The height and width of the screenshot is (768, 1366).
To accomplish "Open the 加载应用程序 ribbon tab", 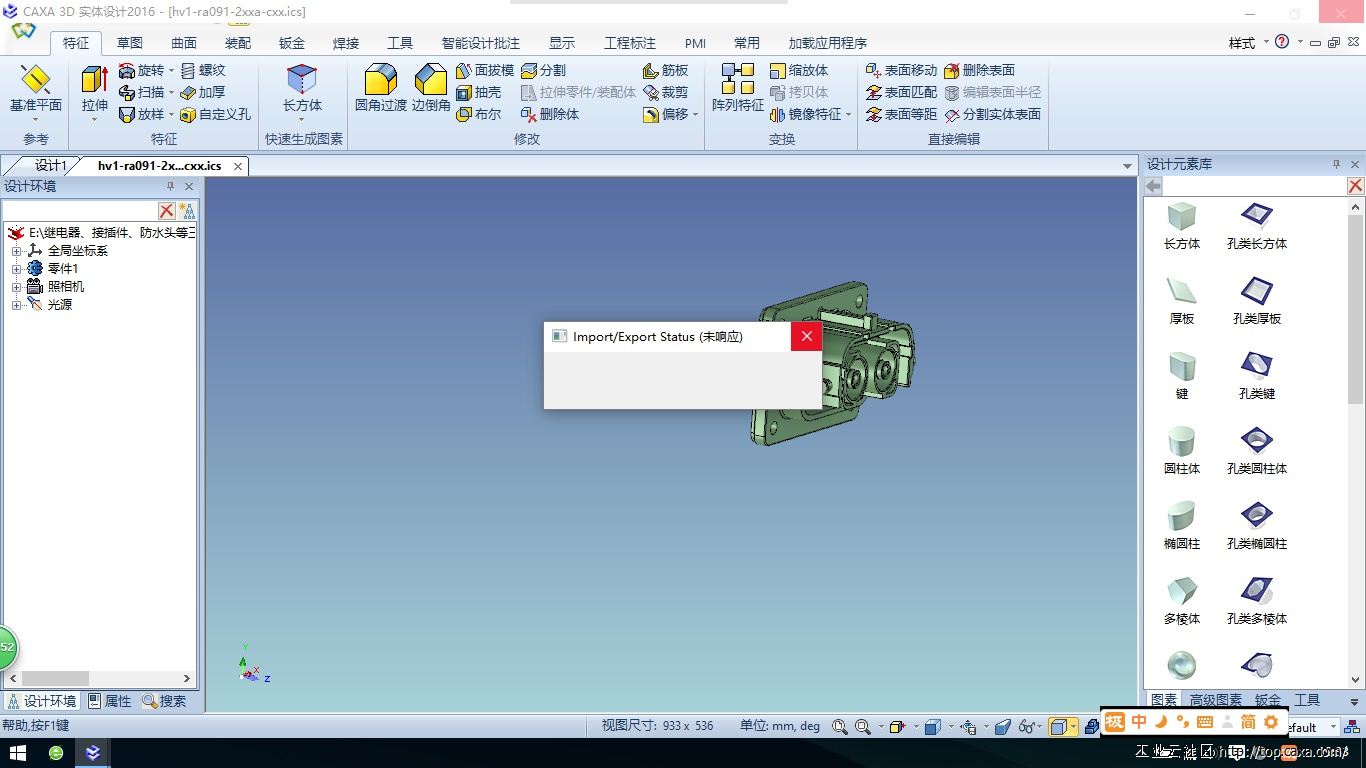I will point(828,43).
